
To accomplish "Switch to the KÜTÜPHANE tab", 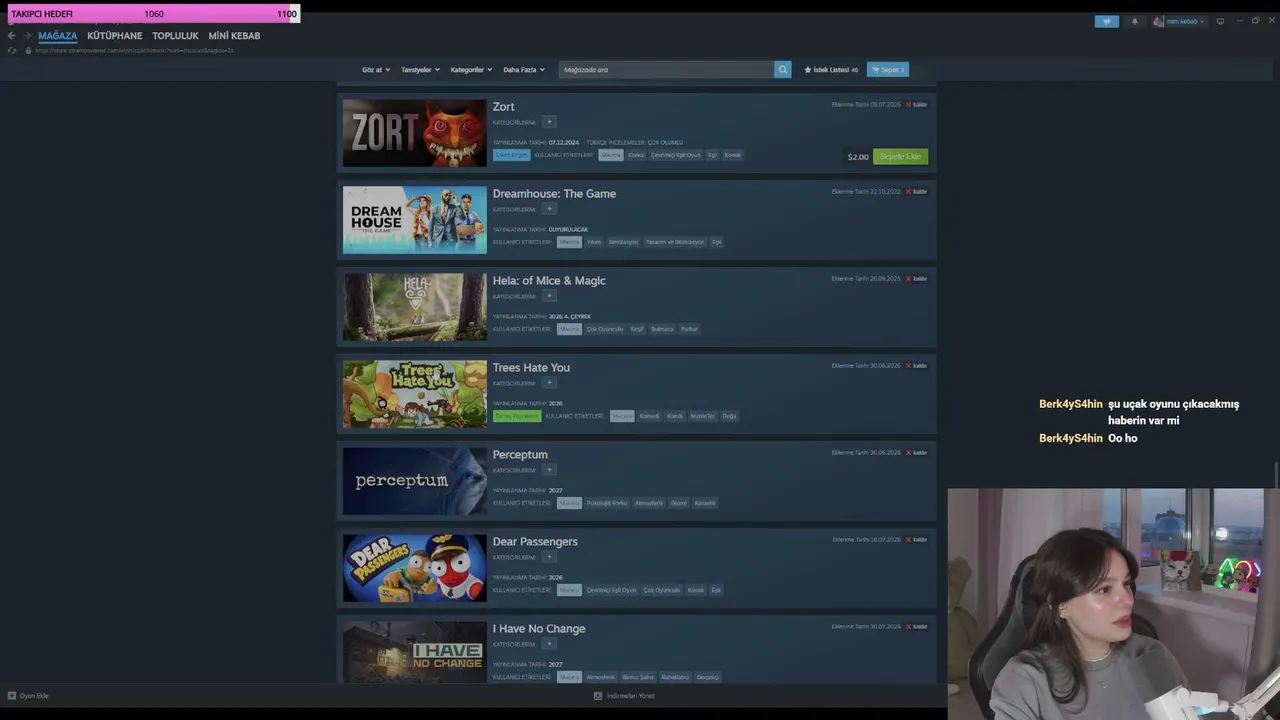I will (x=114, y=36).
